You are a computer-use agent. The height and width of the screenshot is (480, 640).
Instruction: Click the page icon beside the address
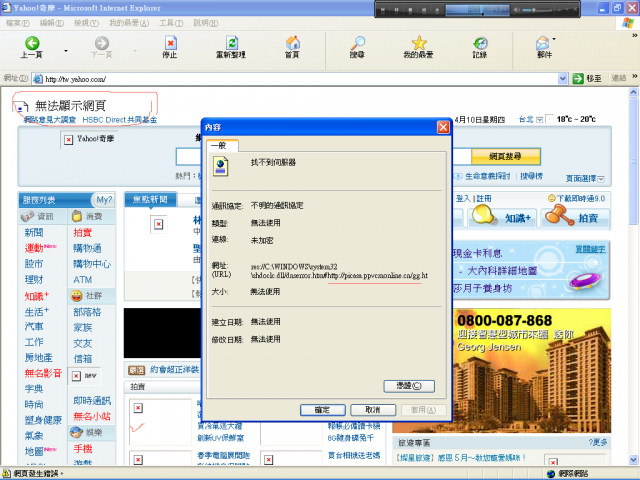[x=38, y=79]
